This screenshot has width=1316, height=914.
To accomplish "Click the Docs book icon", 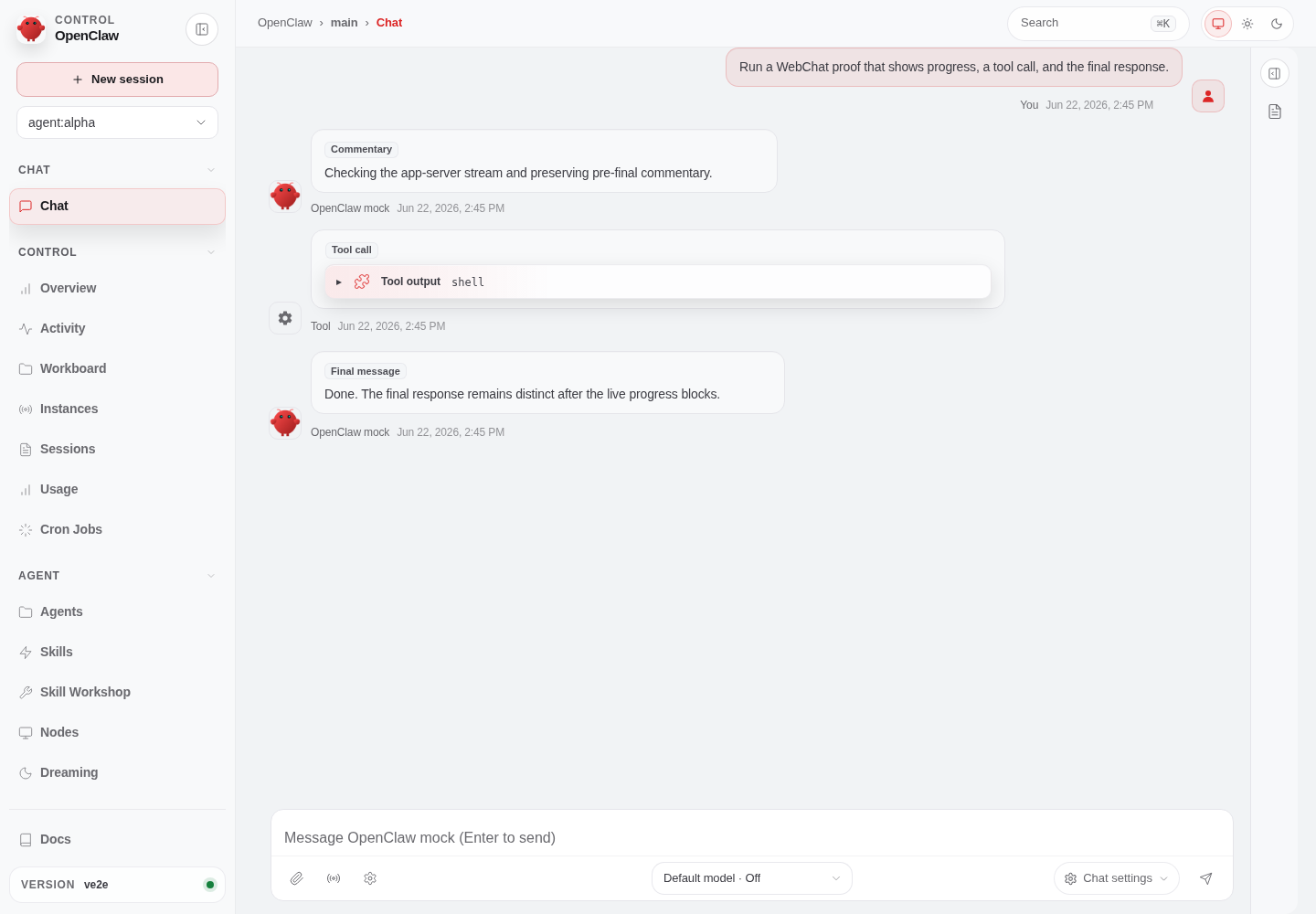I will click(x=26, y=840).
